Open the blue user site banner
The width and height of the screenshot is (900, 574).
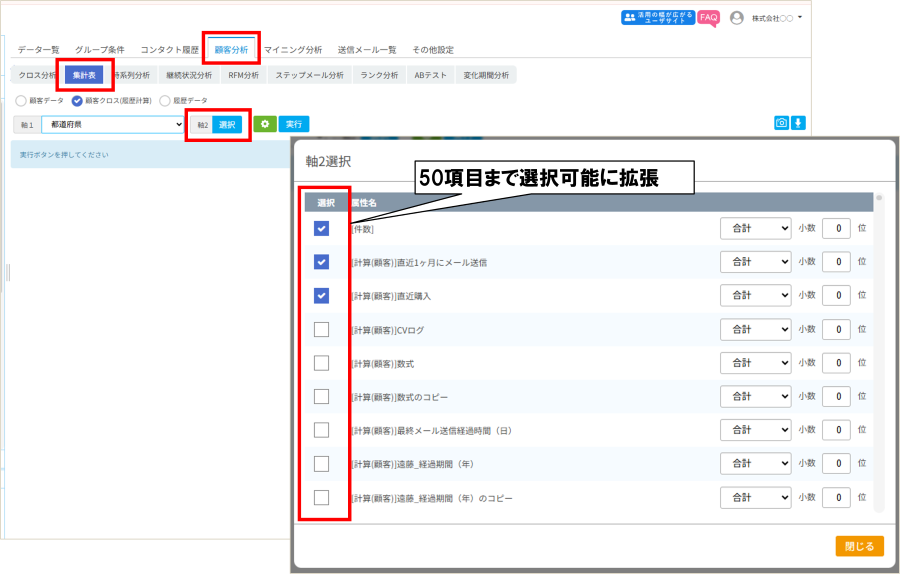coord(658,17)
